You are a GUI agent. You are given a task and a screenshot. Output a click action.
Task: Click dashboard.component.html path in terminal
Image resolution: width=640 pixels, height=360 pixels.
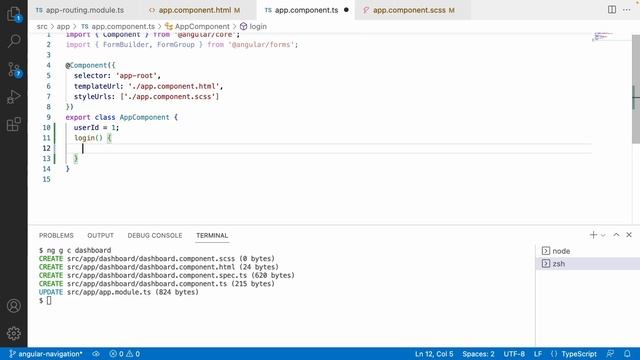click(151, 267)
